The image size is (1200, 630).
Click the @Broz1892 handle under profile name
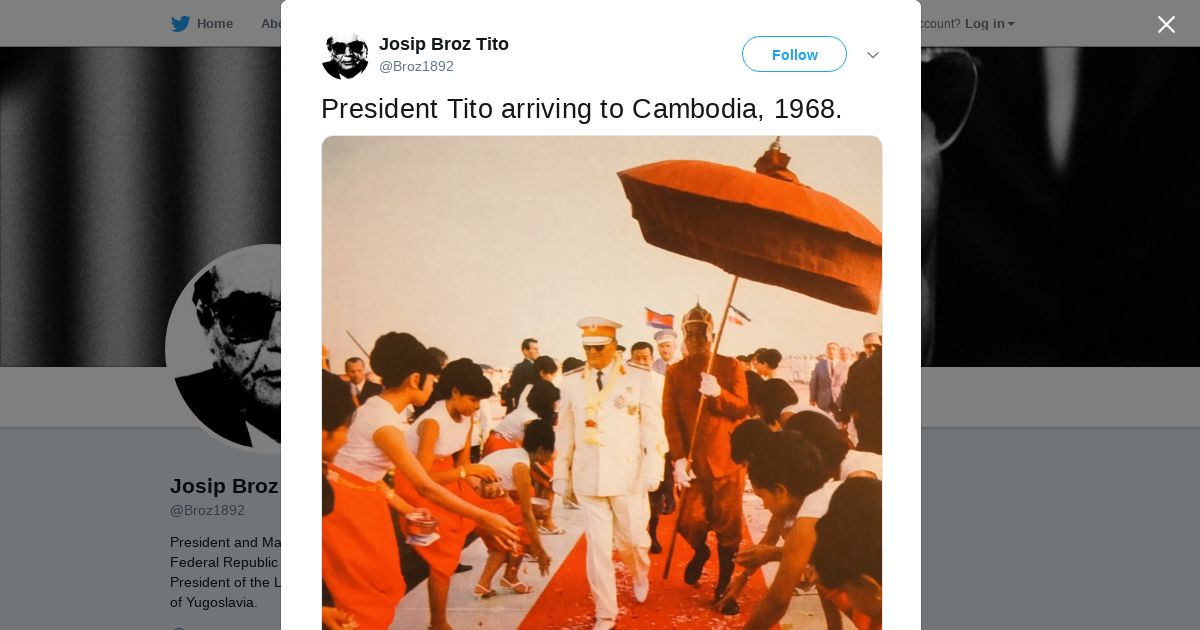click(x=207, y=510)
